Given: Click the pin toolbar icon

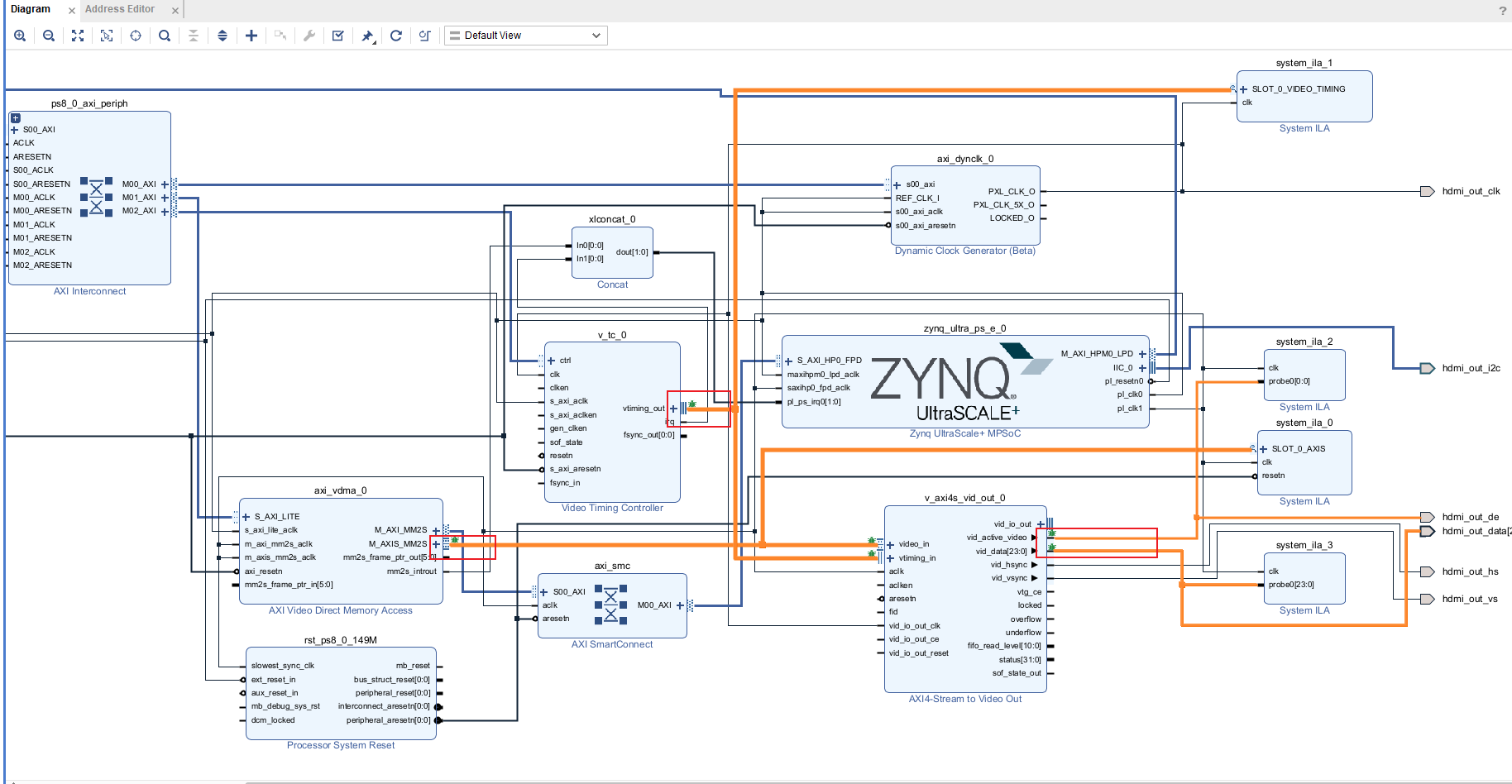Looking at the screenshot, I should tap(367, 36).
